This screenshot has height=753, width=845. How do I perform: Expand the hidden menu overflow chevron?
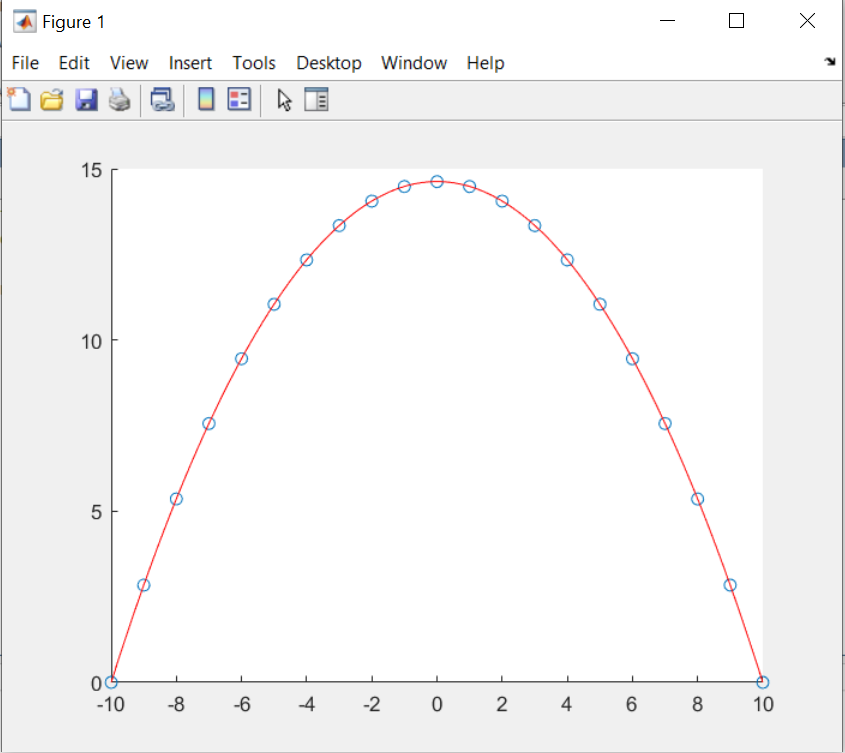pyautogui.click(x=830, y=61)
